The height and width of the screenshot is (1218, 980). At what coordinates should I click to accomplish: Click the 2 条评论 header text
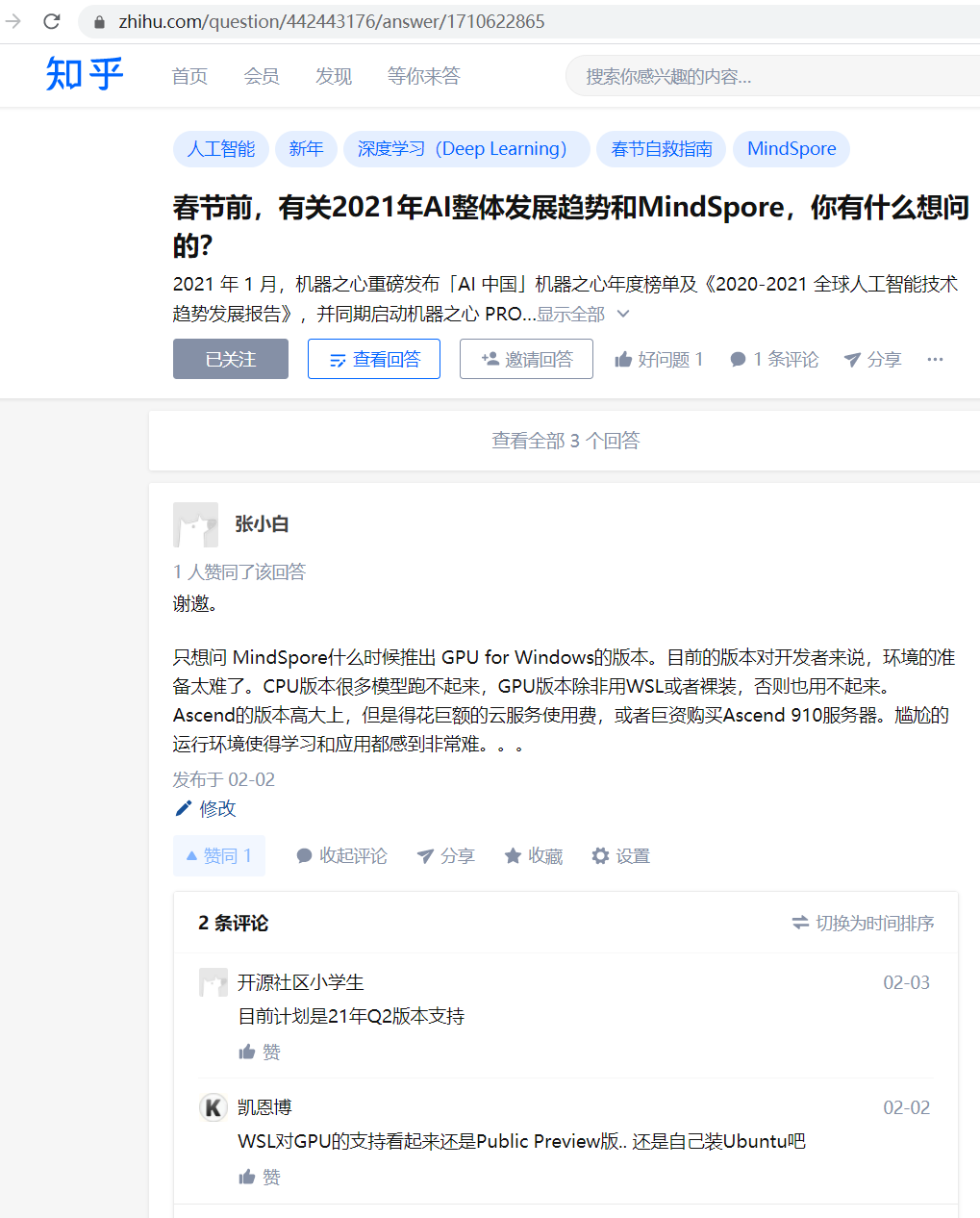[234, 923]
